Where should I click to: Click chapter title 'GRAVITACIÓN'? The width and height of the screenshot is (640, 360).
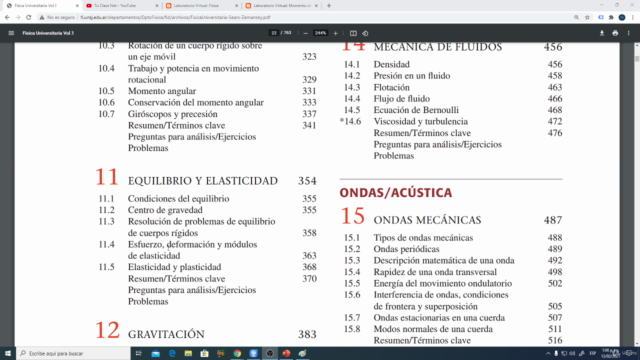[x=166, y=334]
